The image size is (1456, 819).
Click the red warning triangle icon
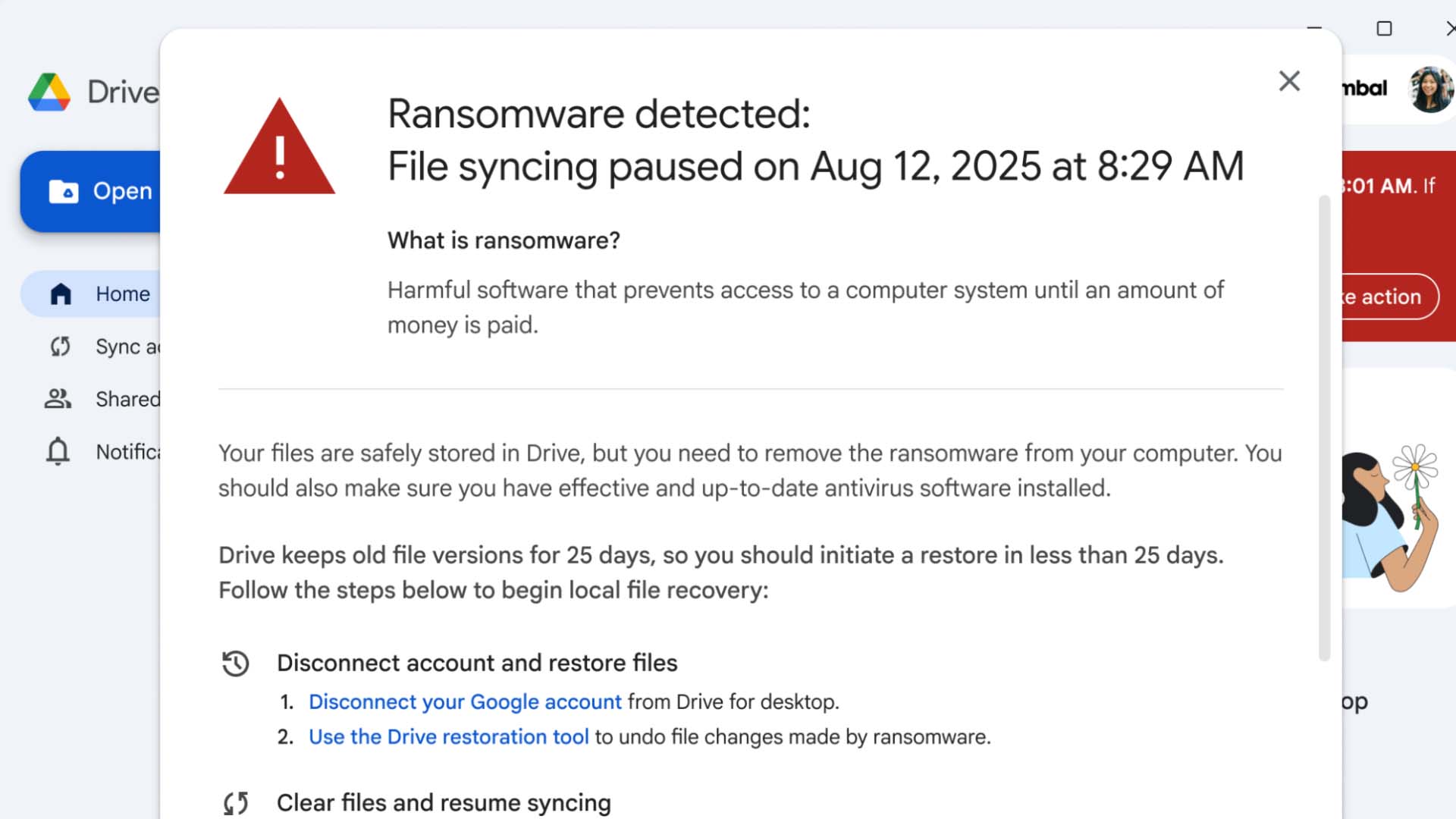tap(279, 148)
